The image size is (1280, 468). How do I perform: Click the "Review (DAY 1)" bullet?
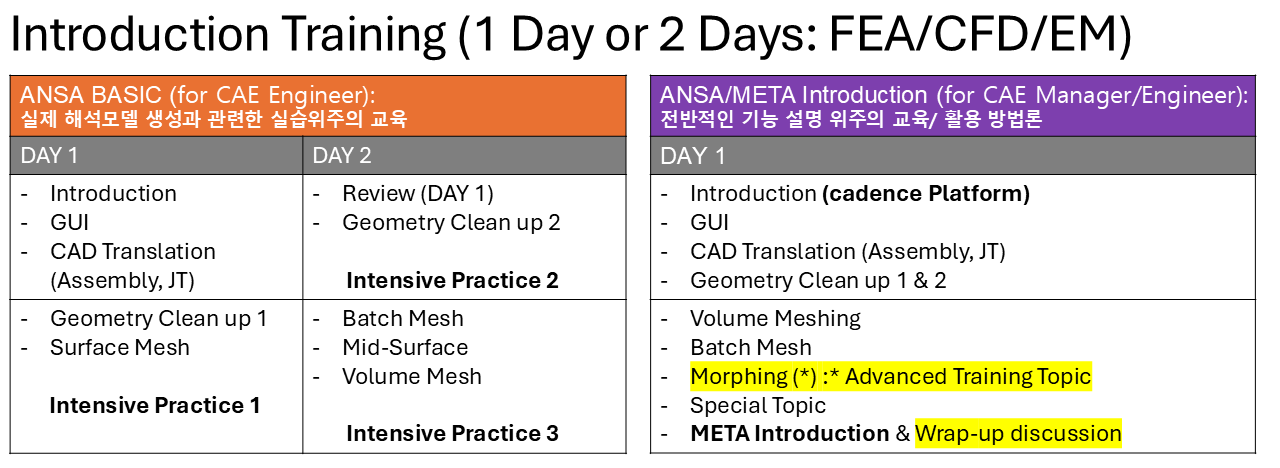click(x=418, y=194)
